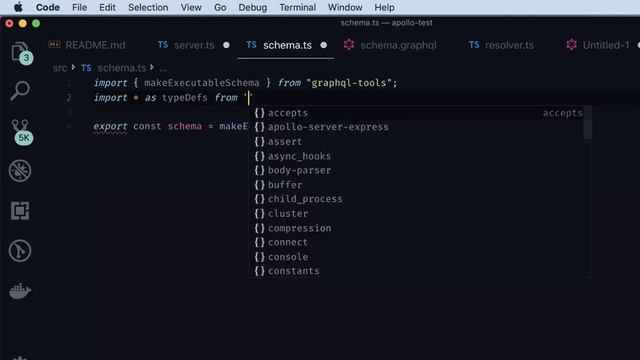Image resolution: width=640 pixels, height=360 pixels.
Task: Open the Terminal menu
Action: (x=298, y=7)
